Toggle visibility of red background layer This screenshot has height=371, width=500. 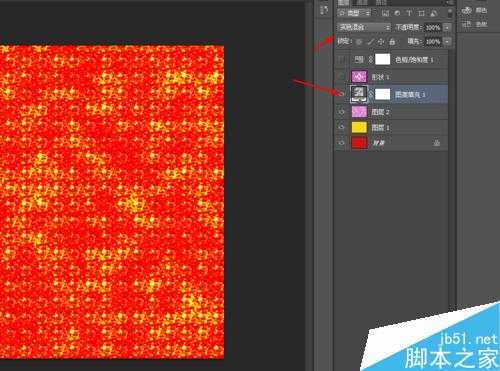[x=341, y=143]
